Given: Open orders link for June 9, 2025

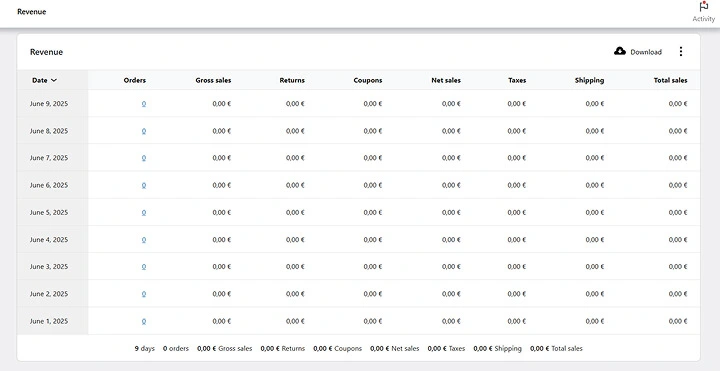Looking at the screenshot, I should click(144, 104).
